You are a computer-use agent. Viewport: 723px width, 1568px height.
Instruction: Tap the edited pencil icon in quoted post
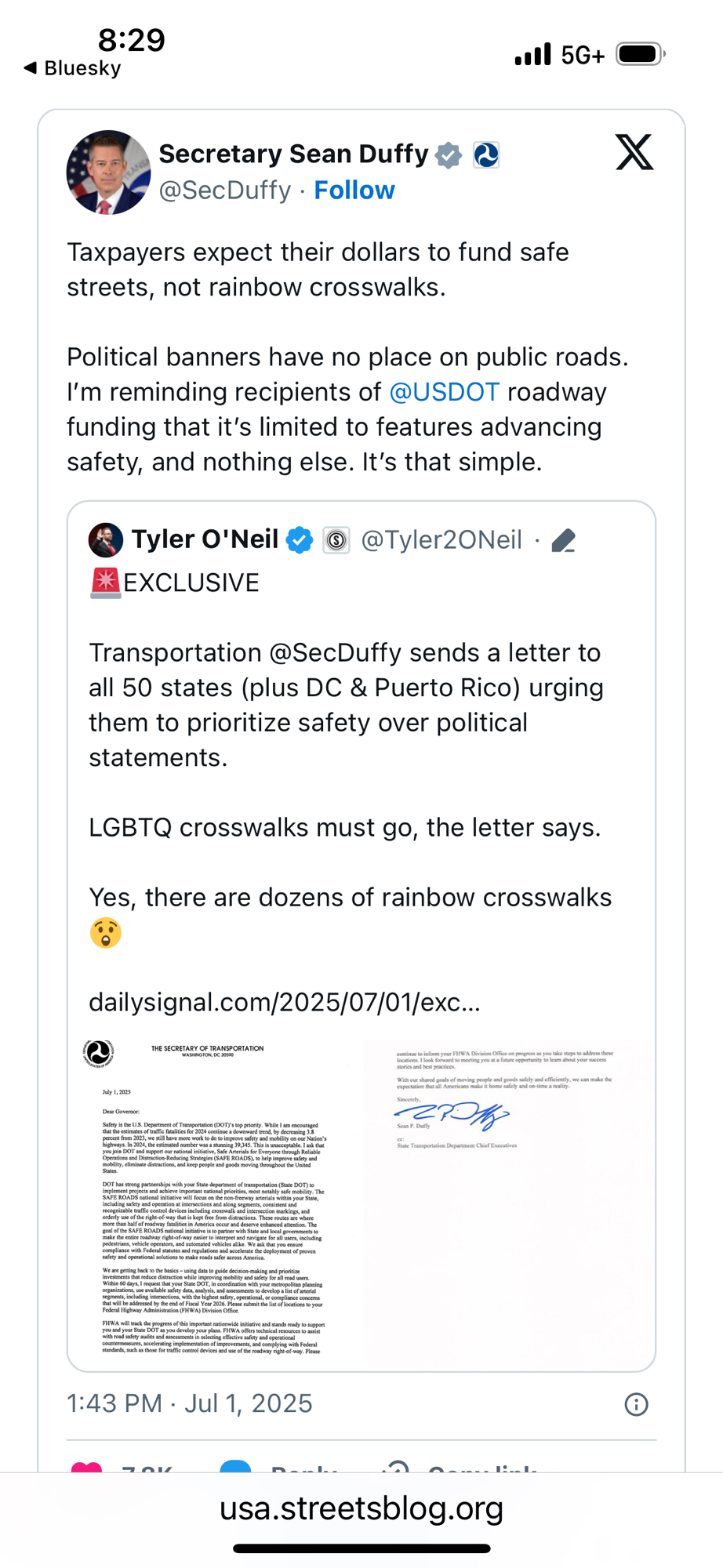click(x=564, y=540)
